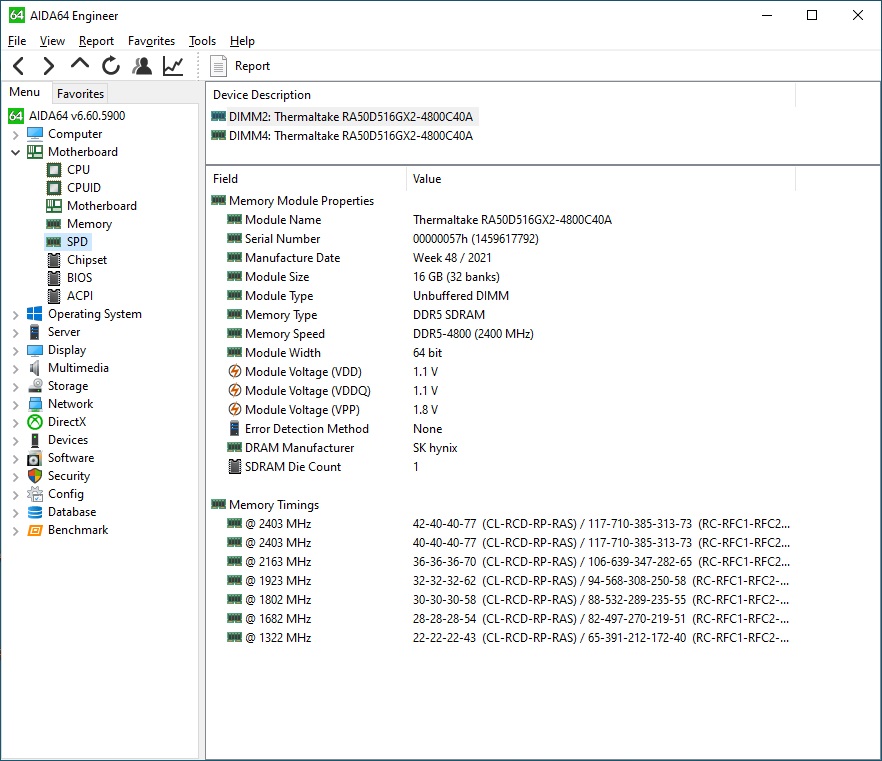The height and width of the screenshot is (761, 882).
Task: Select the DIMM2 Thermaltake device row
Action: tap(344, 117)
